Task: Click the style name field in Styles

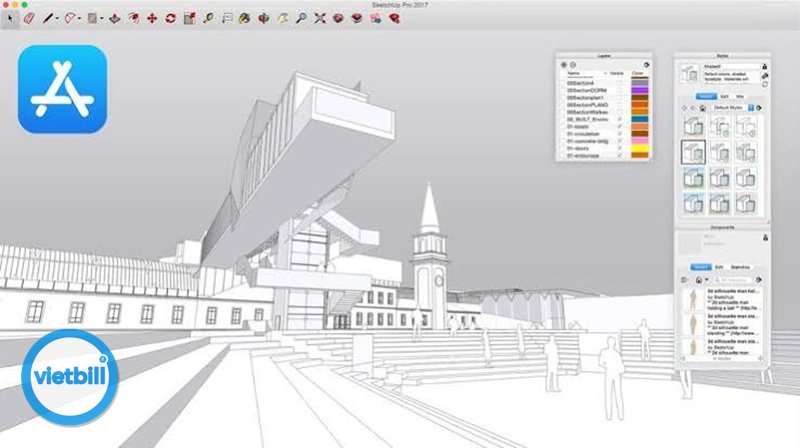Action: click(731, 67)
